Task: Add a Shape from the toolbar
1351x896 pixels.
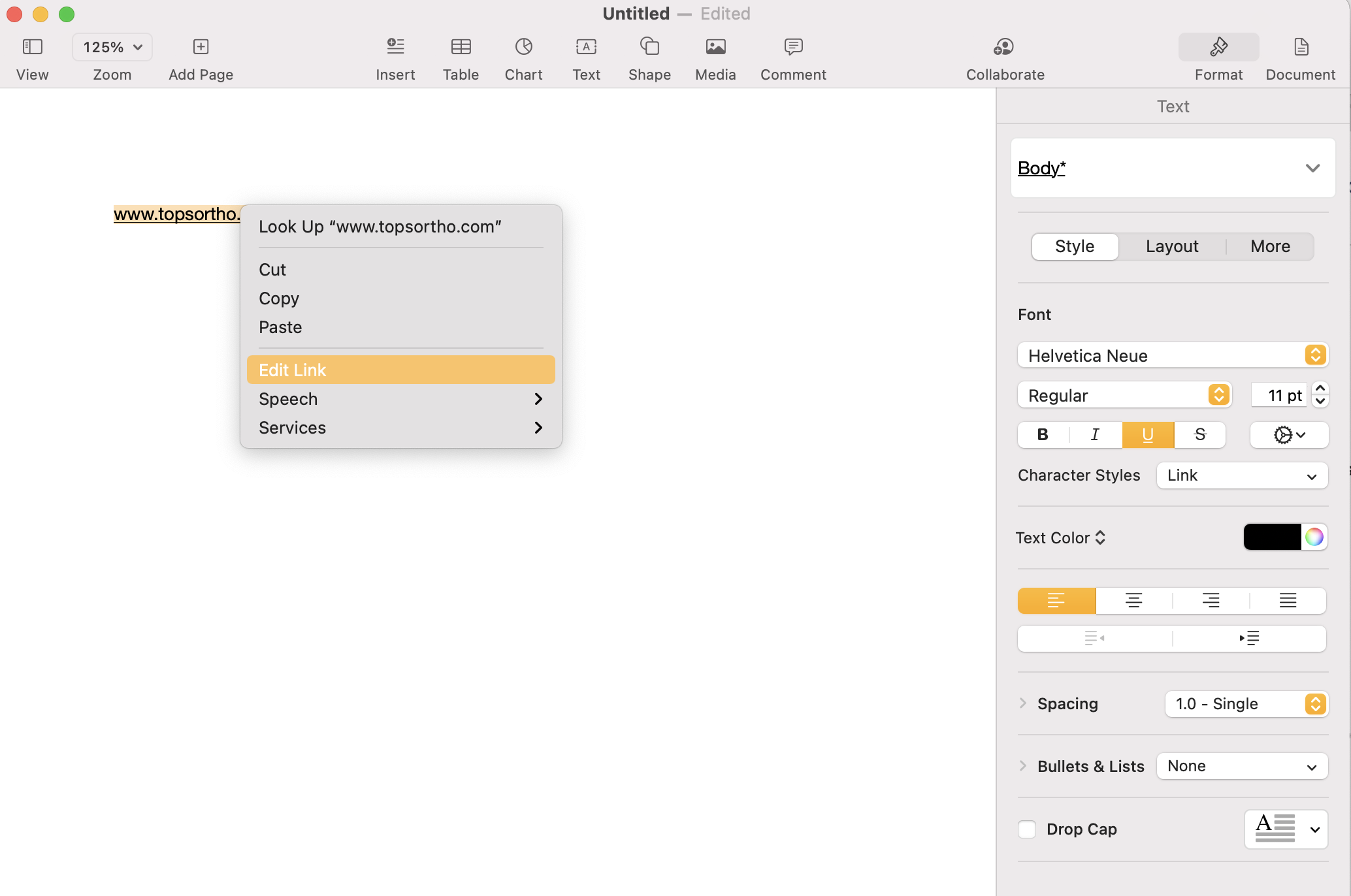Action: point(649,47)
